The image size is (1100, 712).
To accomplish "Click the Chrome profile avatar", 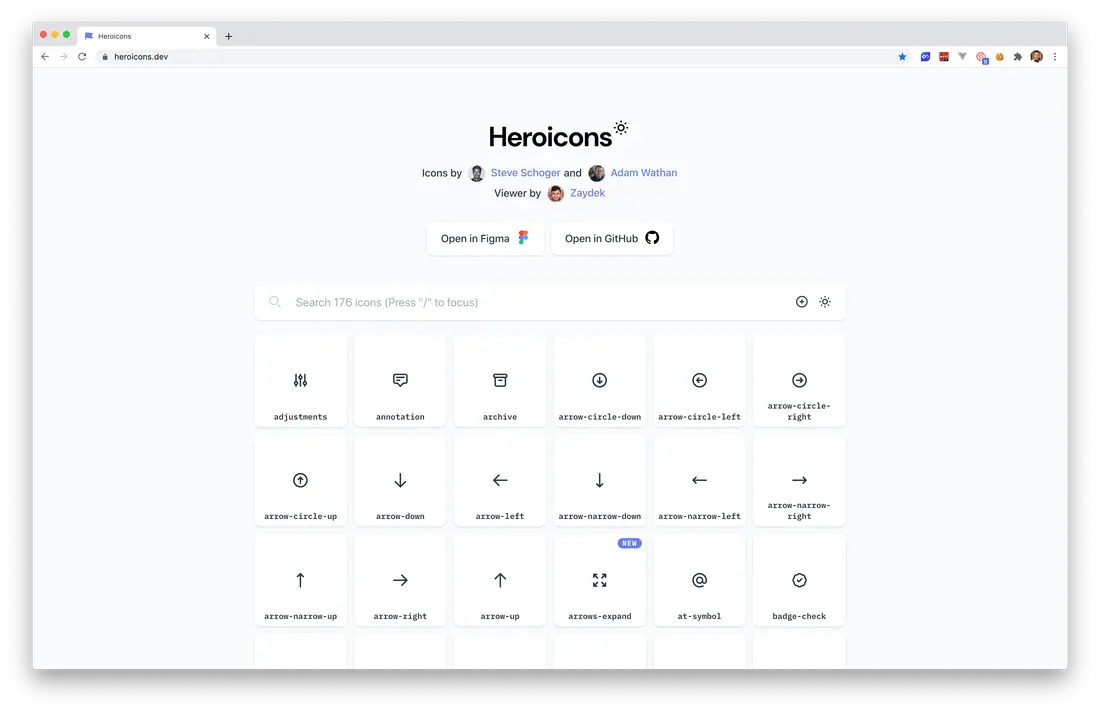I will (x=1036, y=57).
